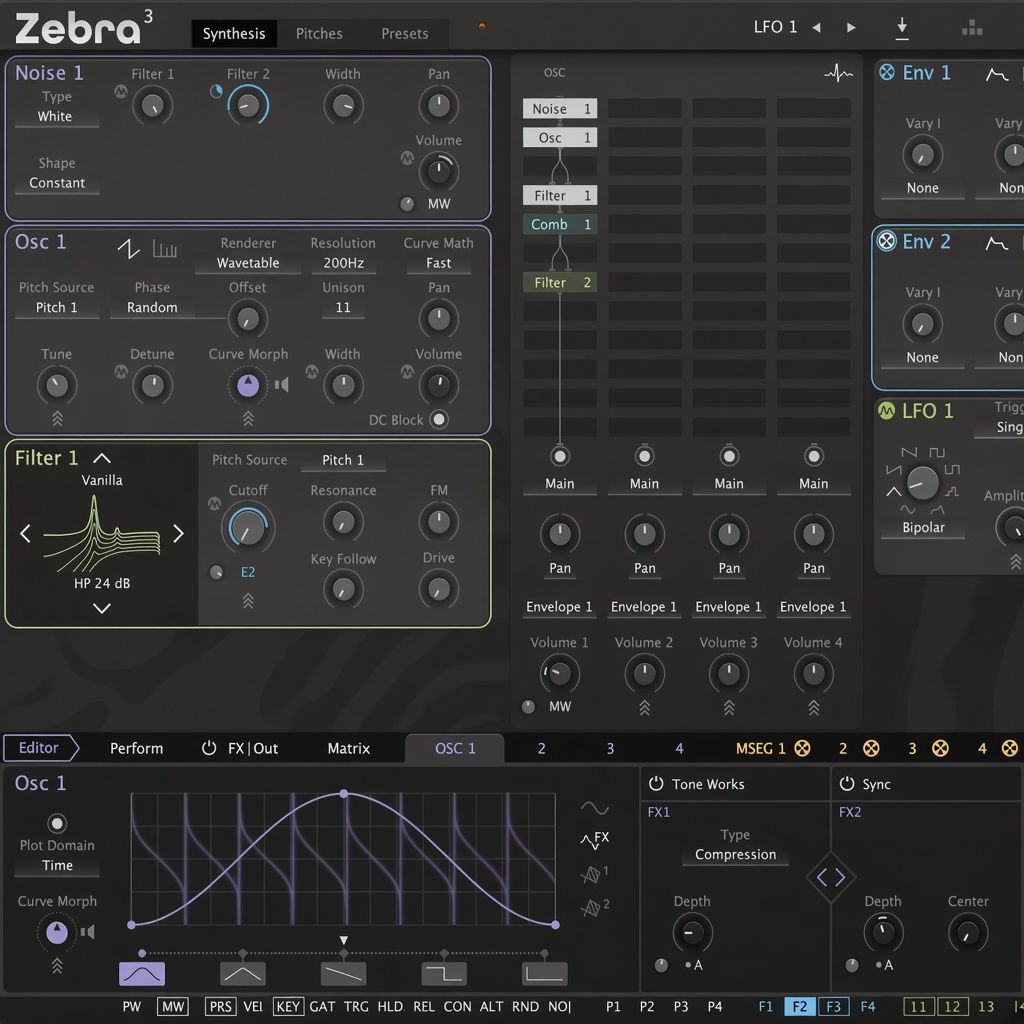Click the KEY modulation source button
Image resolution: width=1024 pixels, height=1024 pixels.
coord(287,1006)
